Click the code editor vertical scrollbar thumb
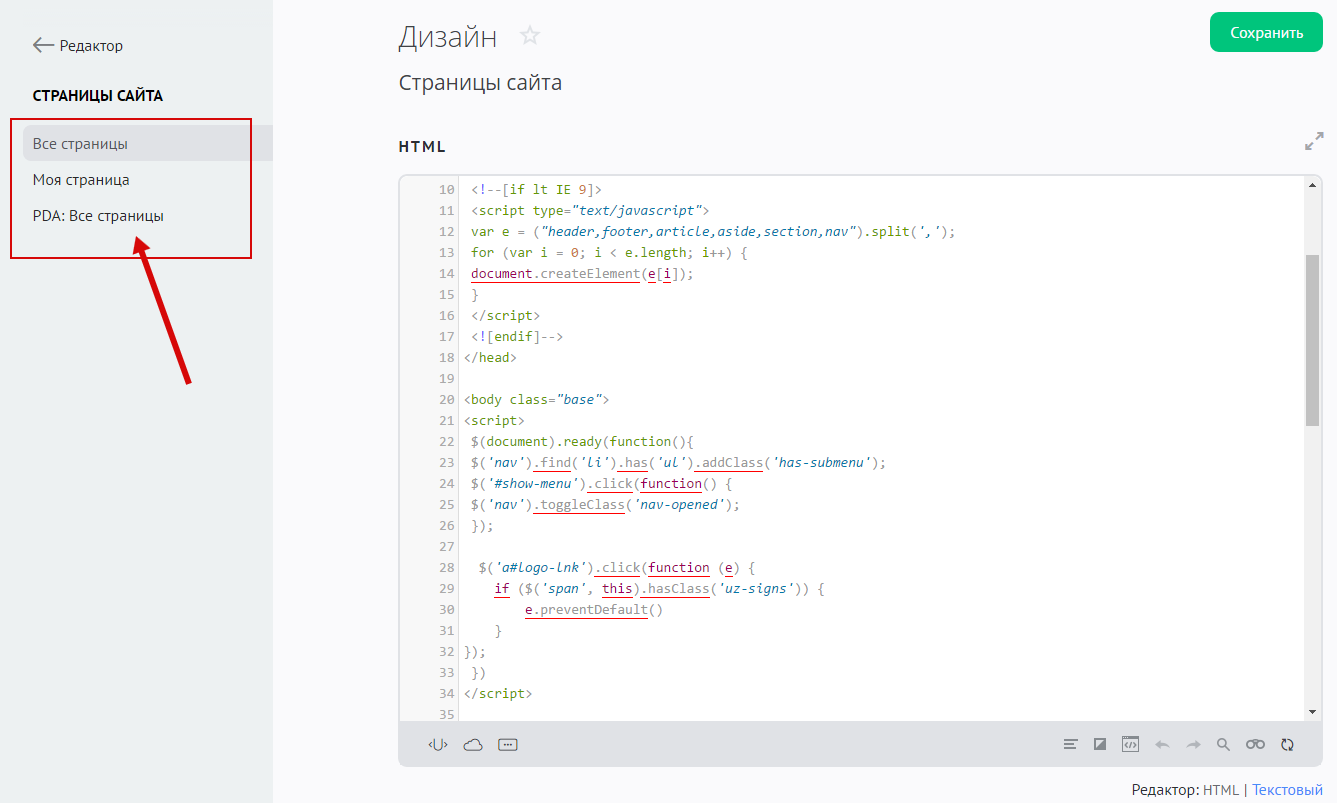Viewport: 1337px width, 803px height. (x=1312, y=340)
